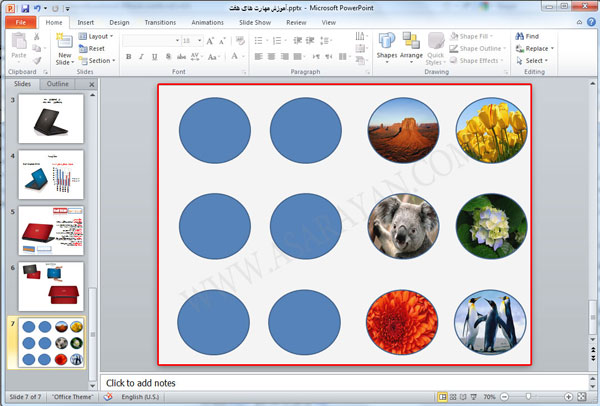Select slide 5 thumbnail with red laptop
600x406 pixels.
(x=51, y=227)
